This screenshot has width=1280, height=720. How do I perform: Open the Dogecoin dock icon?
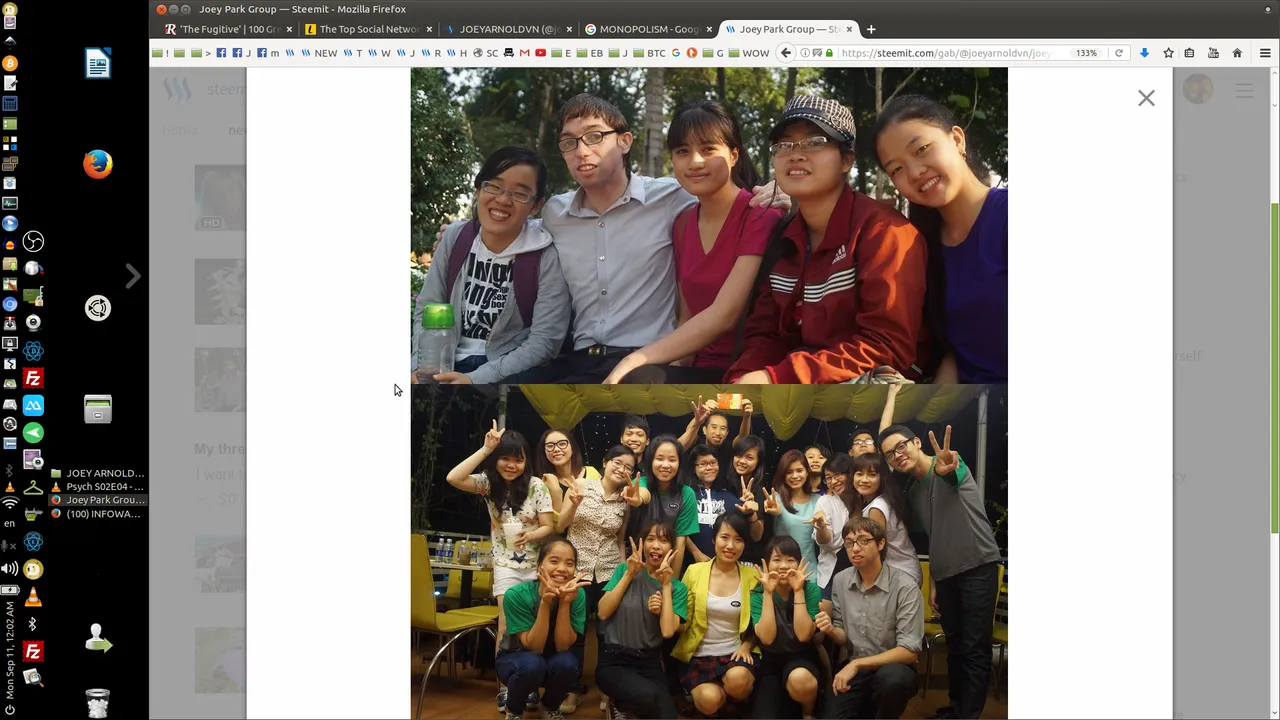(33, 569)
